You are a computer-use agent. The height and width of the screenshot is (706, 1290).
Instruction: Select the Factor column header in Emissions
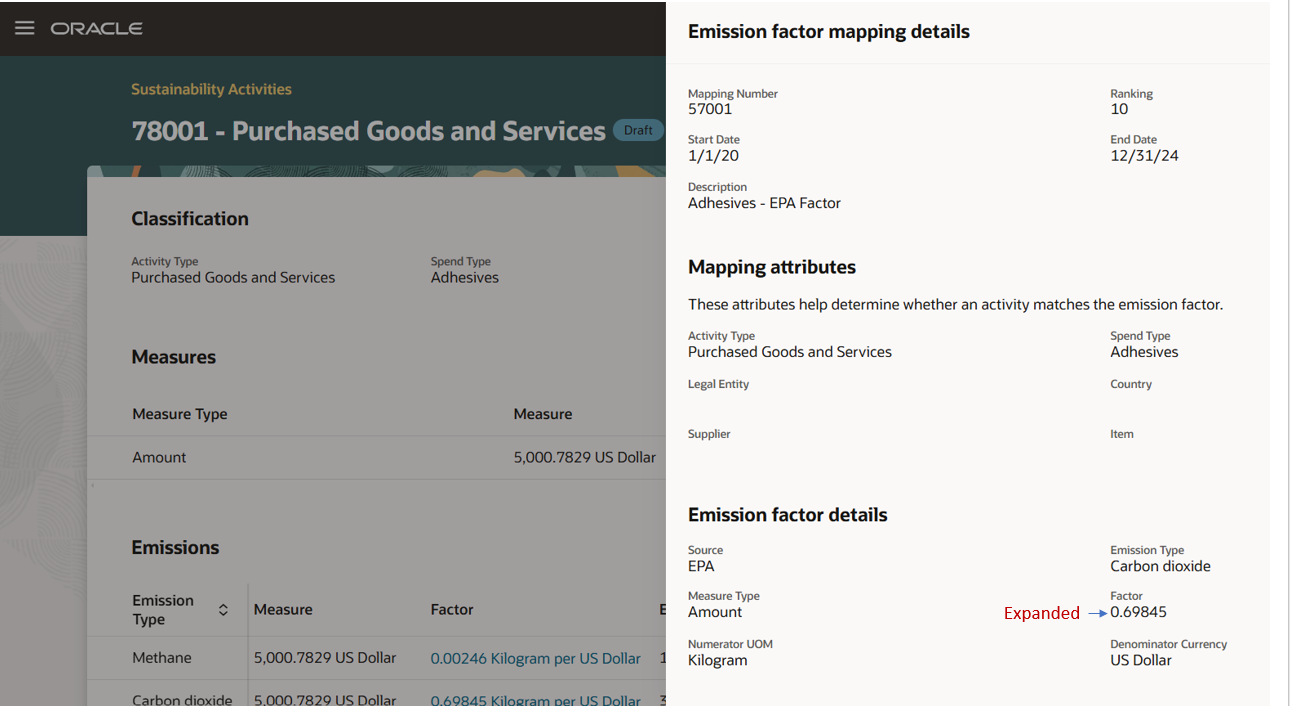pyautogui.click(x=452, y=609)
